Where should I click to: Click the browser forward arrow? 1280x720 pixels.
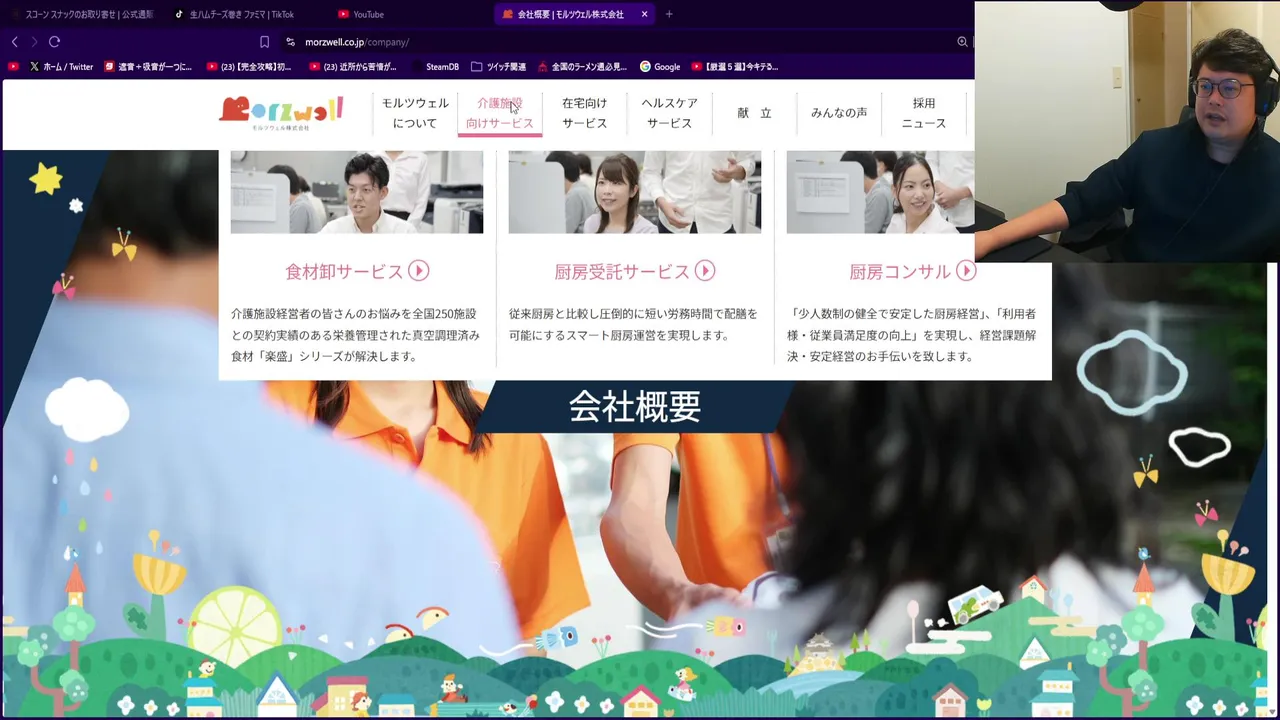coord(34,42)
